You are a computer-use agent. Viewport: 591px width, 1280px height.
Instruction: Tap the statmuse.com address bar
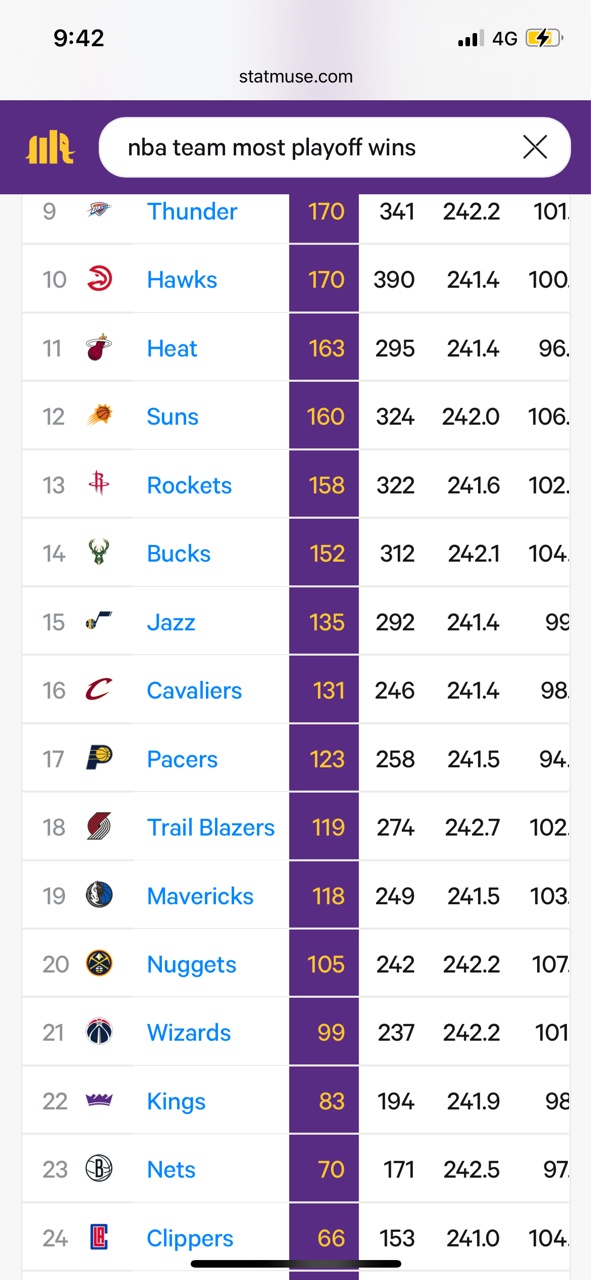point(296,76)
